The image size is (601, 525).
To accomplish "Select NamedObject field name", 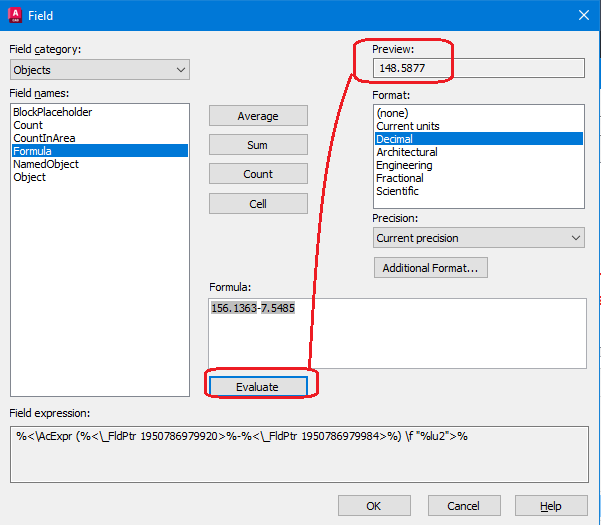I will [100, 164].
